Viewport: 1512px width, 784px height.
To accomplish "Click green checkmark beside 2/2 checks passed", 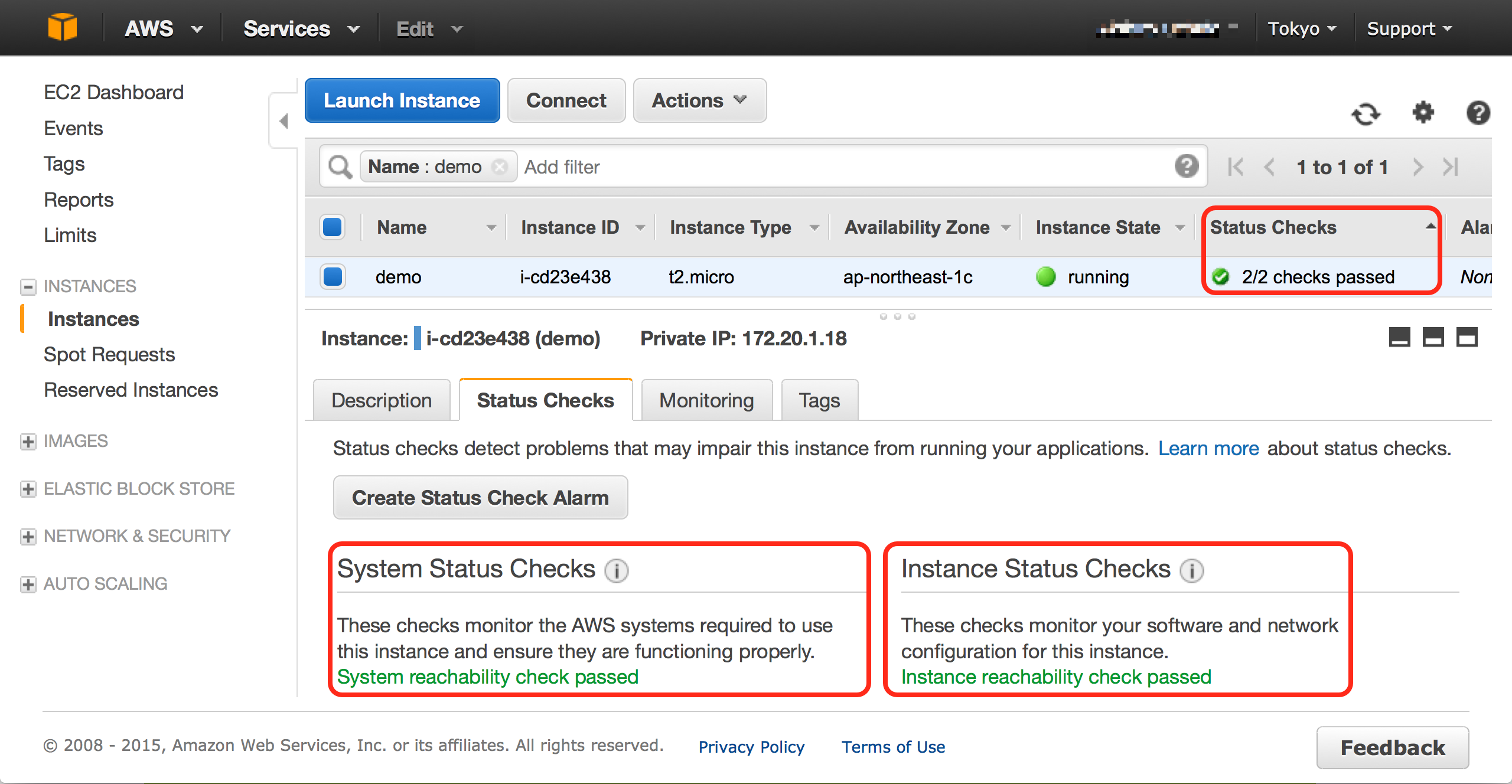I will pos(1220,276).
